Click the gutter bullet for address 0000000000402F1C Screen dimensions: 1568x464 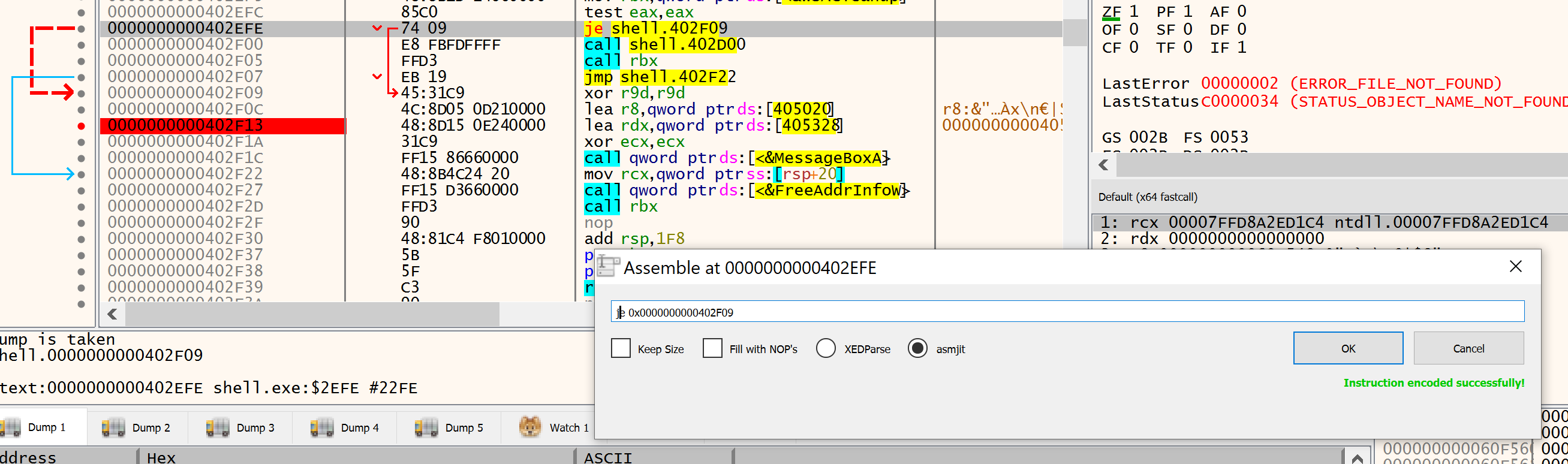(x=82, y=158)
